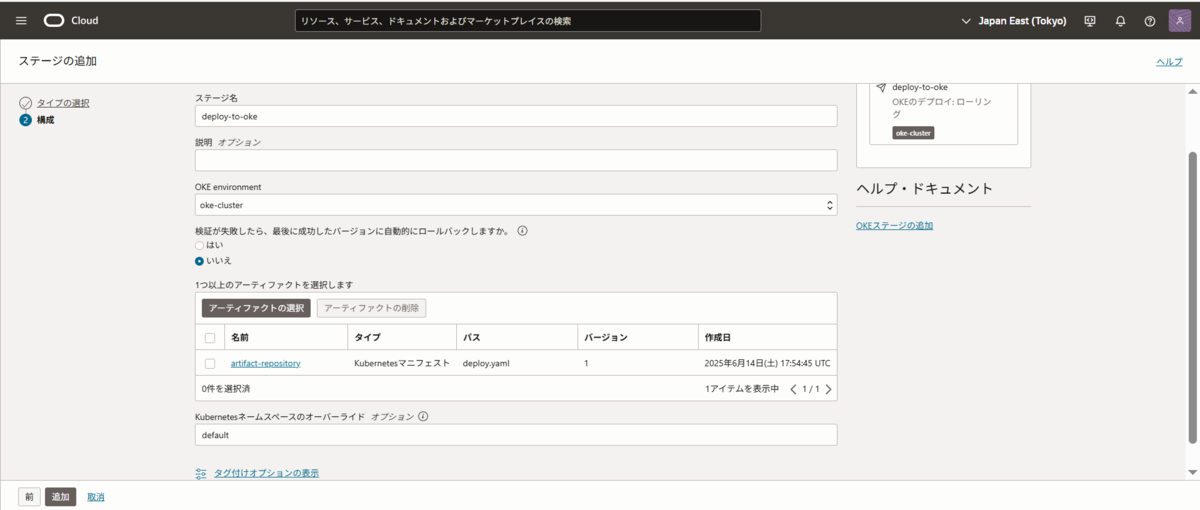Viewport: 1200px width, 510px height.
Task: Click the 'deploy-to-oke' stage card title
Action: (x=920, y=88)
